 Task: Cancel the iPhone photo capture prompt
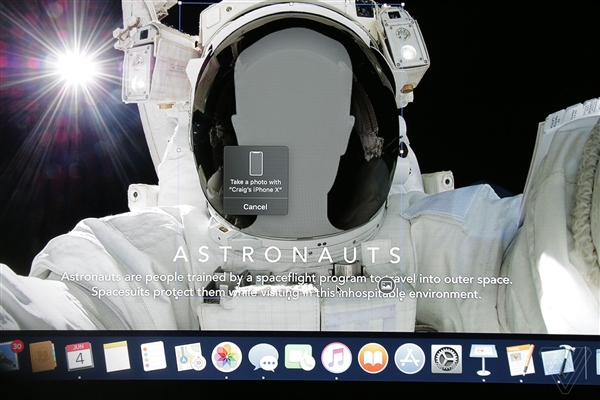(x=255, y=206)
